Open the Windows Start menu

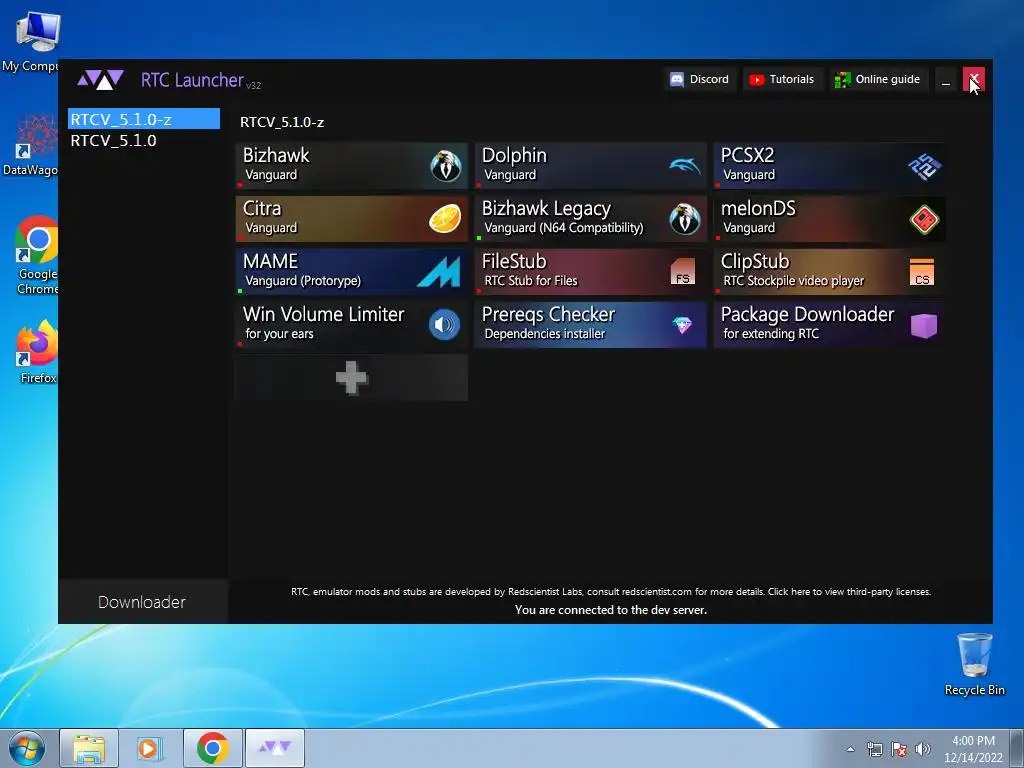[27, 748]
